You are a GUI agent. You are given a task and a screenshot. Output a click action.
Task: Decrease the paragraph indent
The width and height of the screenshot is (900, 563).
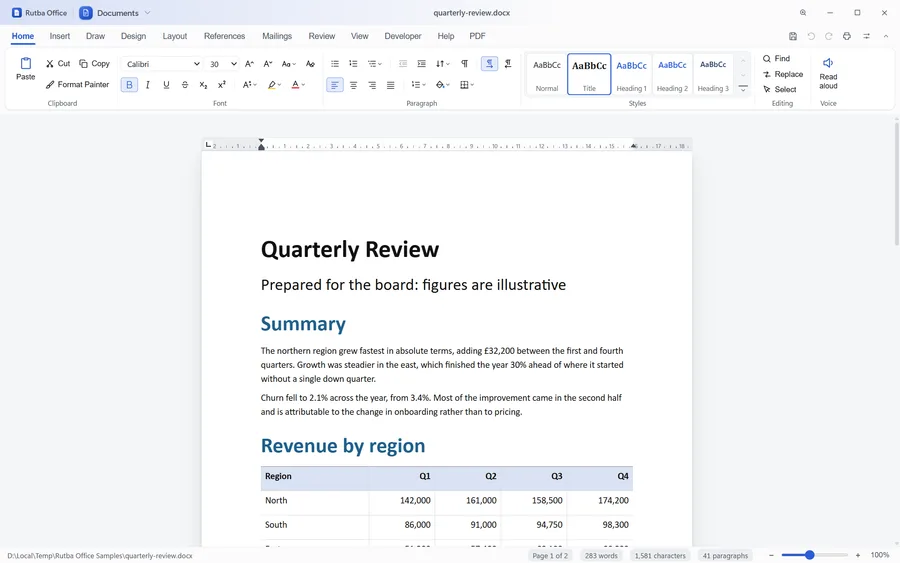(x=403, y=64)
